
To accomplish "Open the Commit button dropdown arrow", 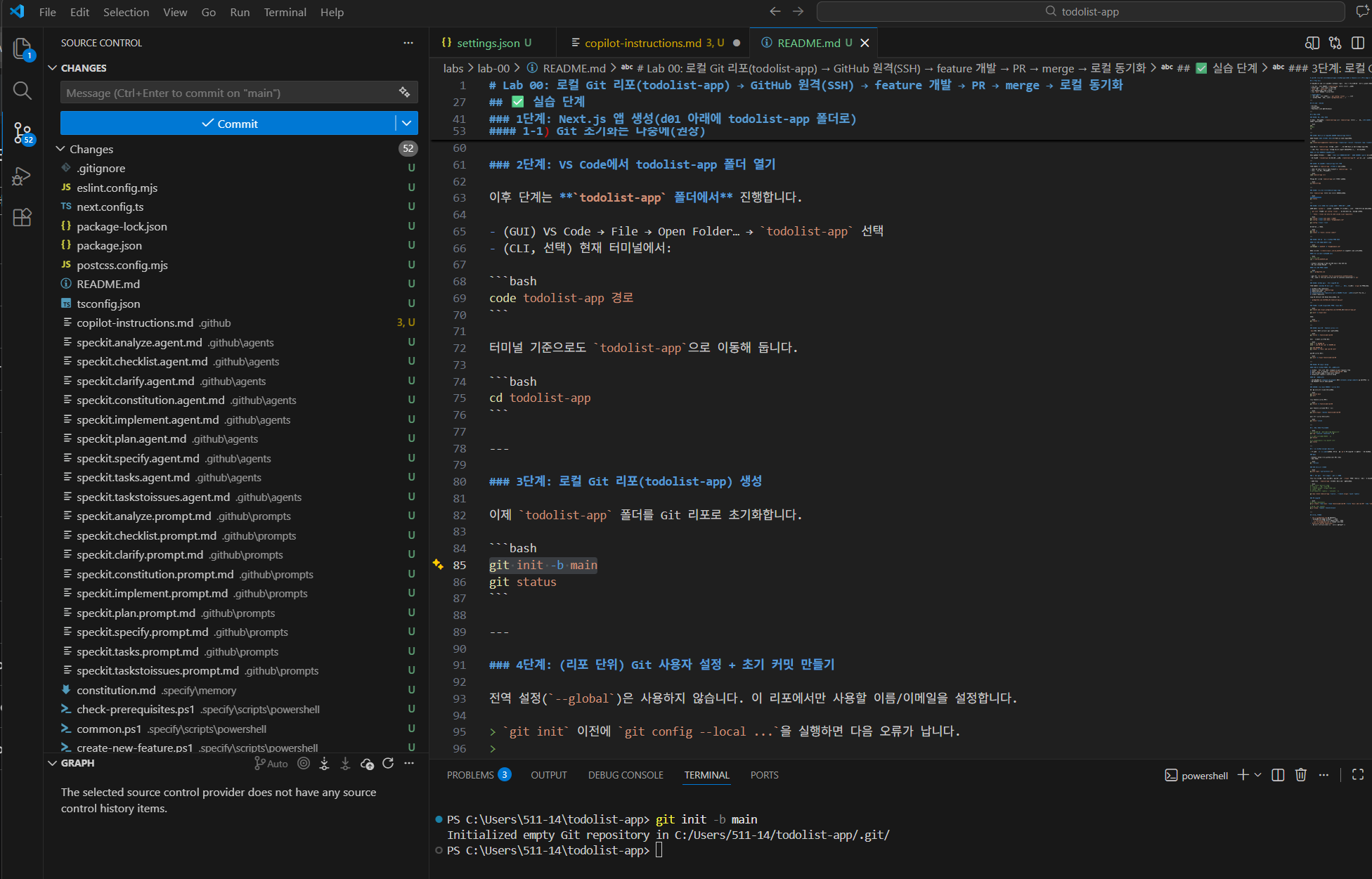I will (406, 123).
